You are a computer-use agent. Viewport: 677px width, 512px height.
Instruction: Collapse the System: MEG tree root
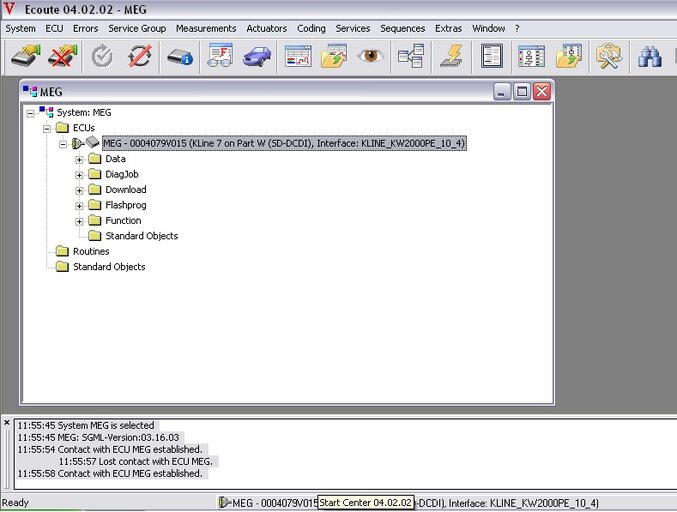pos(30,114)
